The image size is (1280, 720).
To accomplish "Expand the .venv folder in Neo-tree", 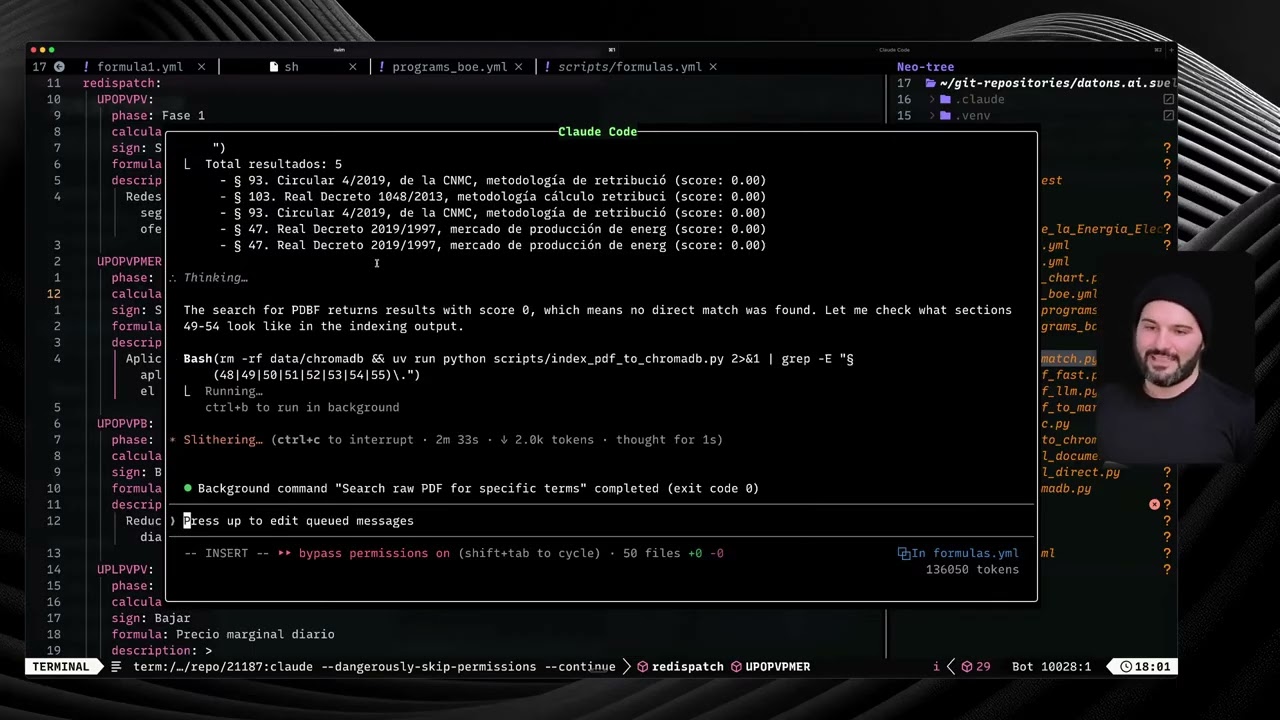I will (x=932, y=116).
